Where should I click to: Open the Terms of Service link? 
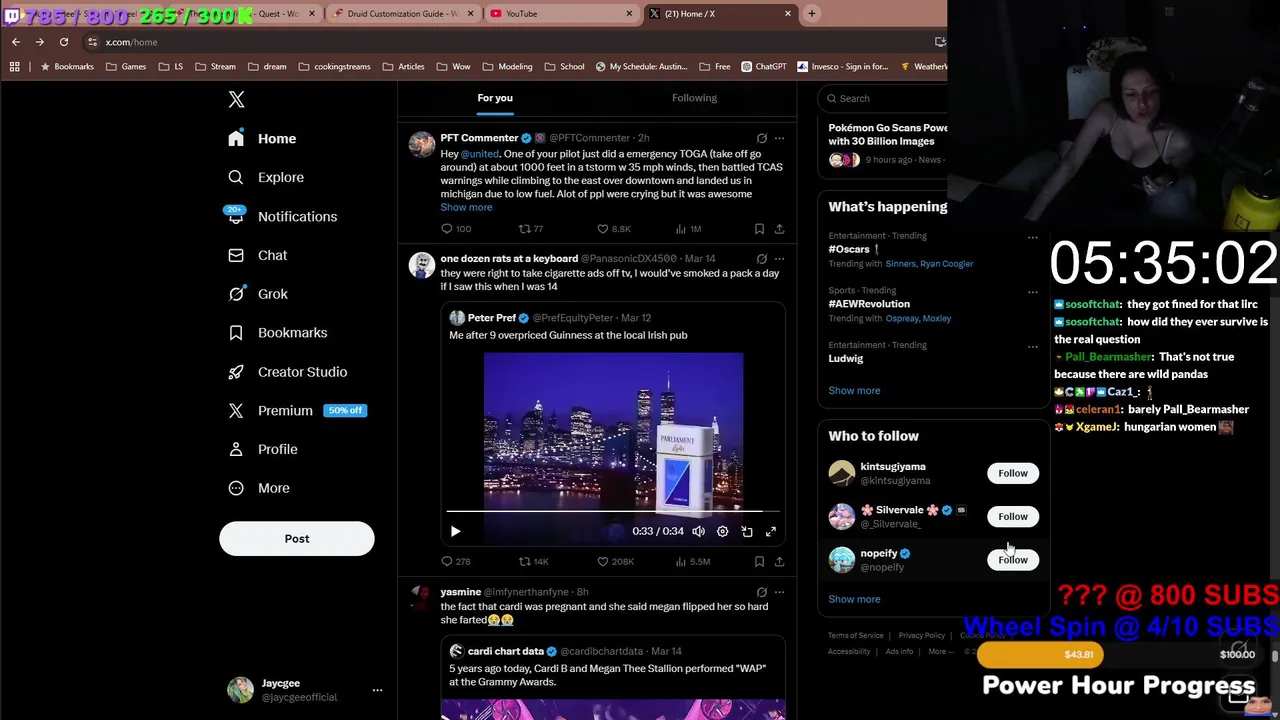click(855, 636)
